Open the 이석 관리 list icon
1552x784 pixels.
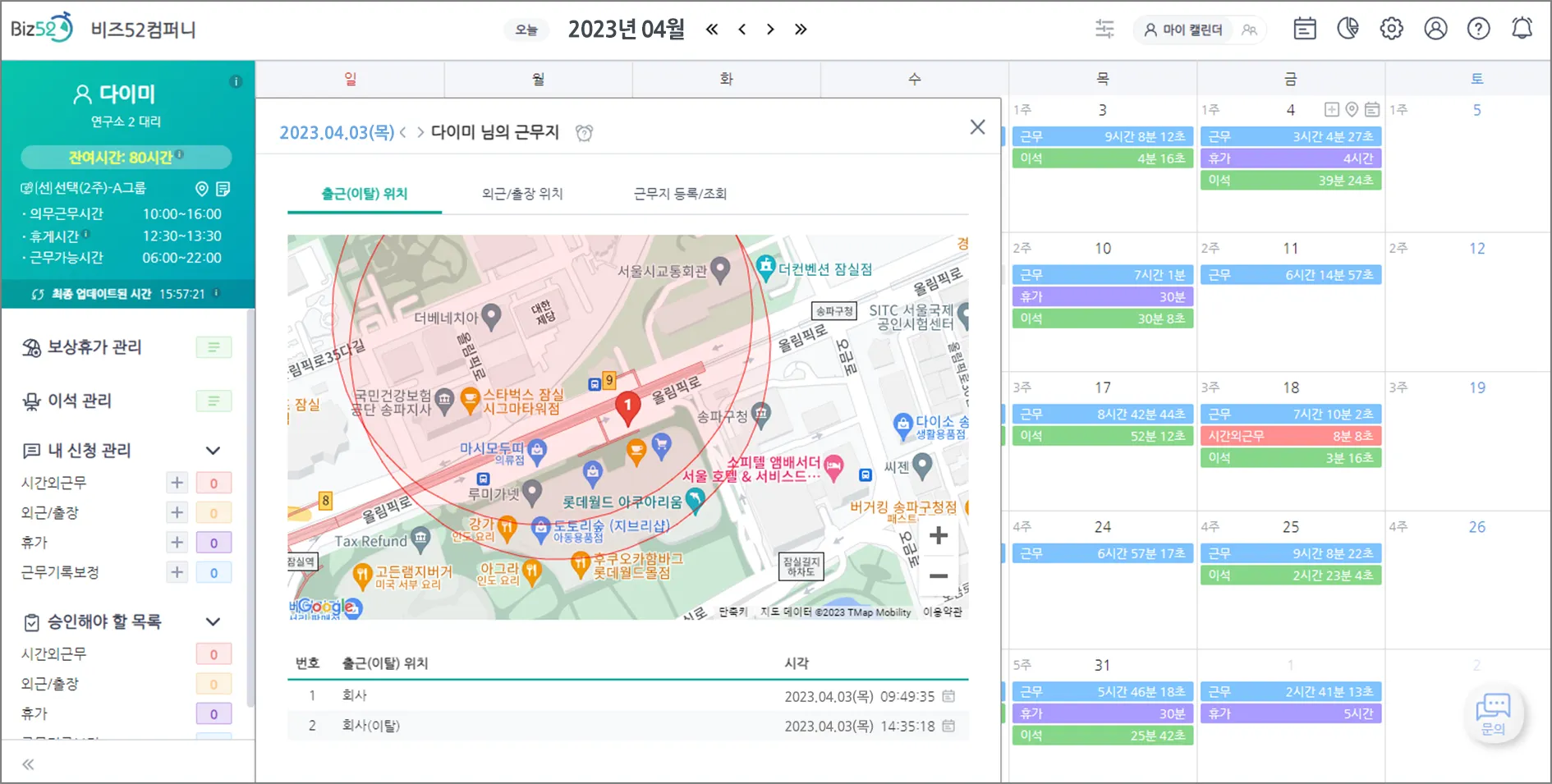click(x=214, y=401)
